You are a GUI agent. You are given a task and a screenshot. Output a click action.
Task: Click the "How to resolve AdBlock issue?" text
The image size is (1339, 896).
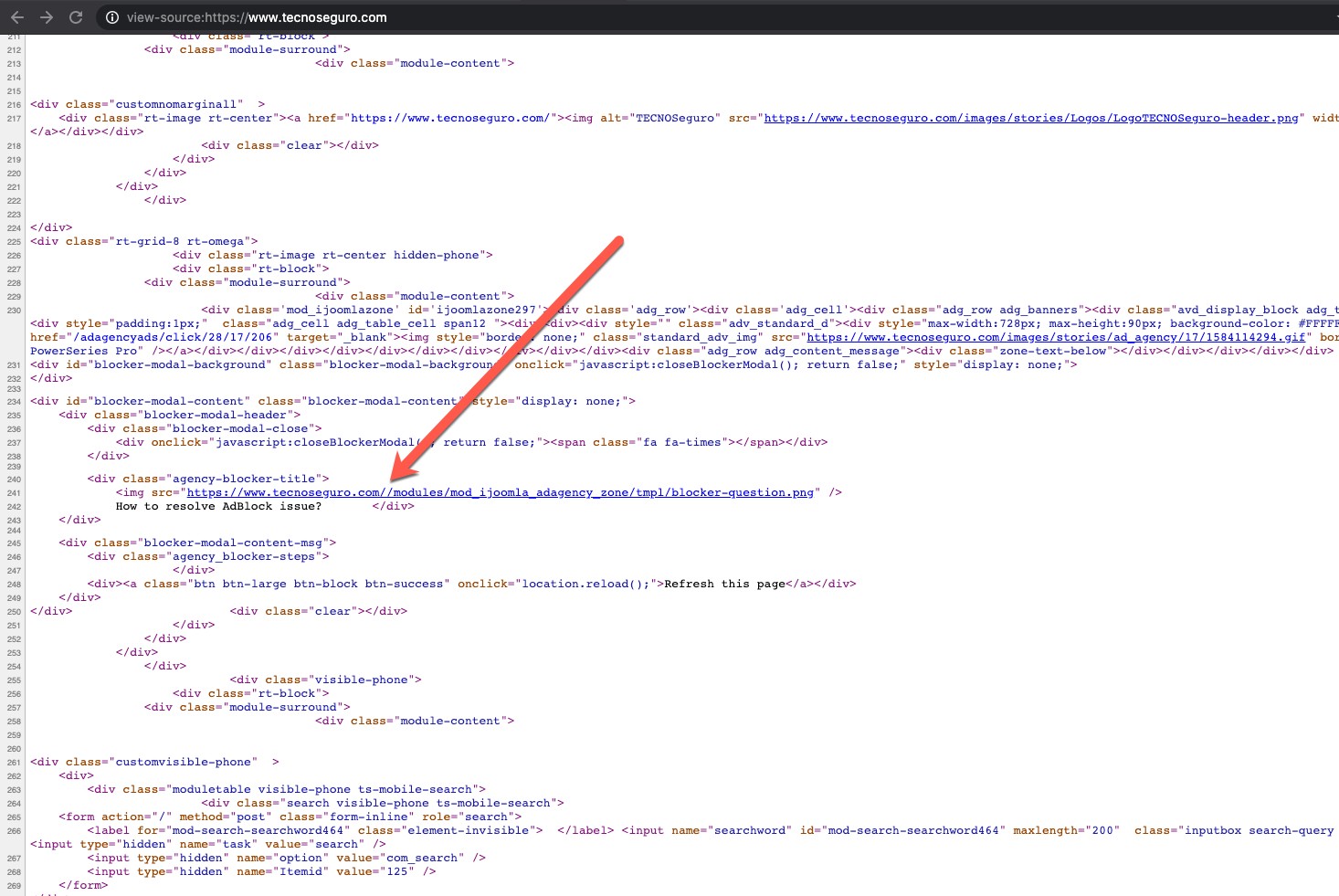coord(218,506)
